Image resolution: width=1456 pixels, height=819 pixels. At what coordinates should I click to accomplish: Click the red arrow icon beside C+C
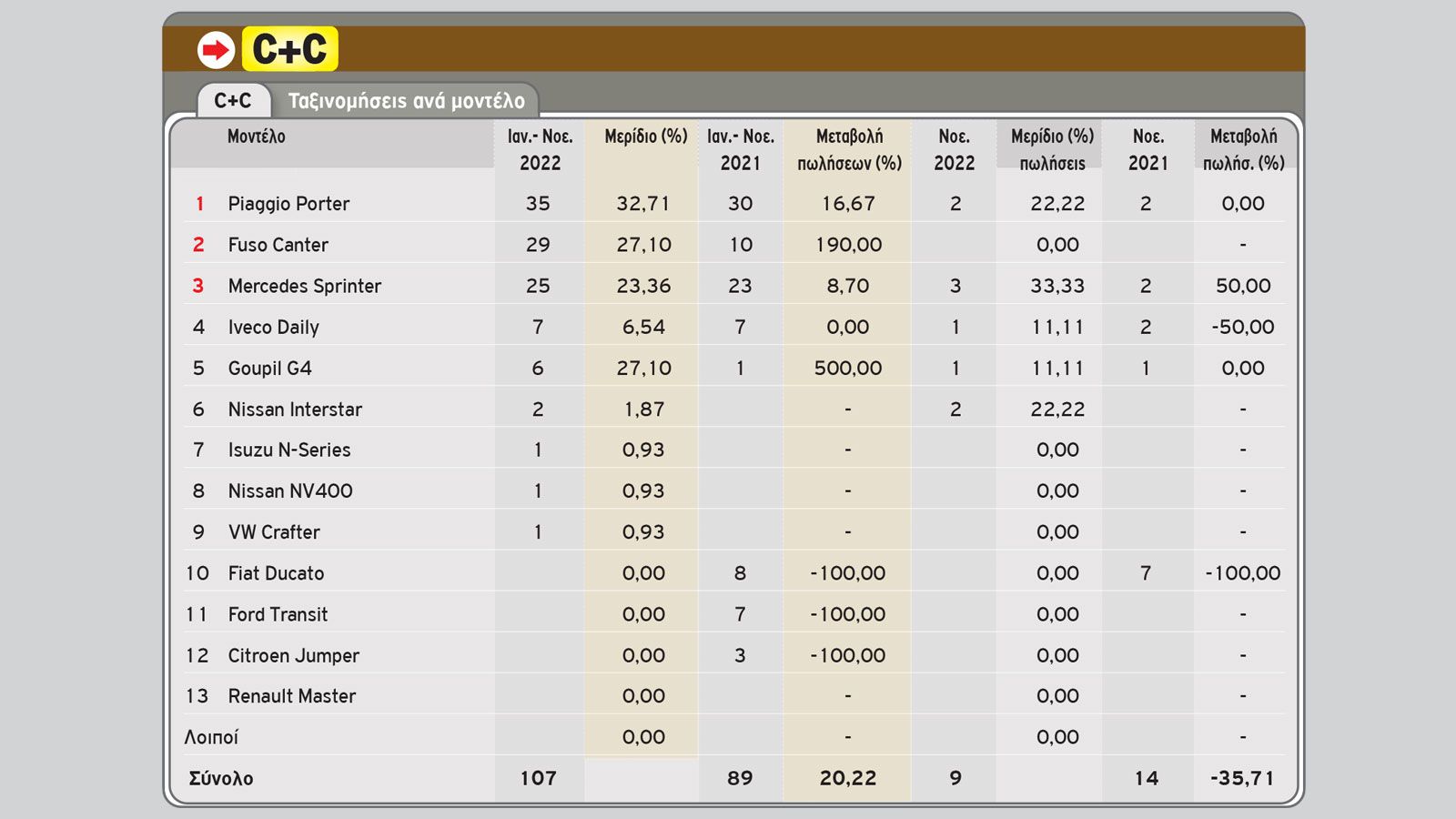pos(217,50)
